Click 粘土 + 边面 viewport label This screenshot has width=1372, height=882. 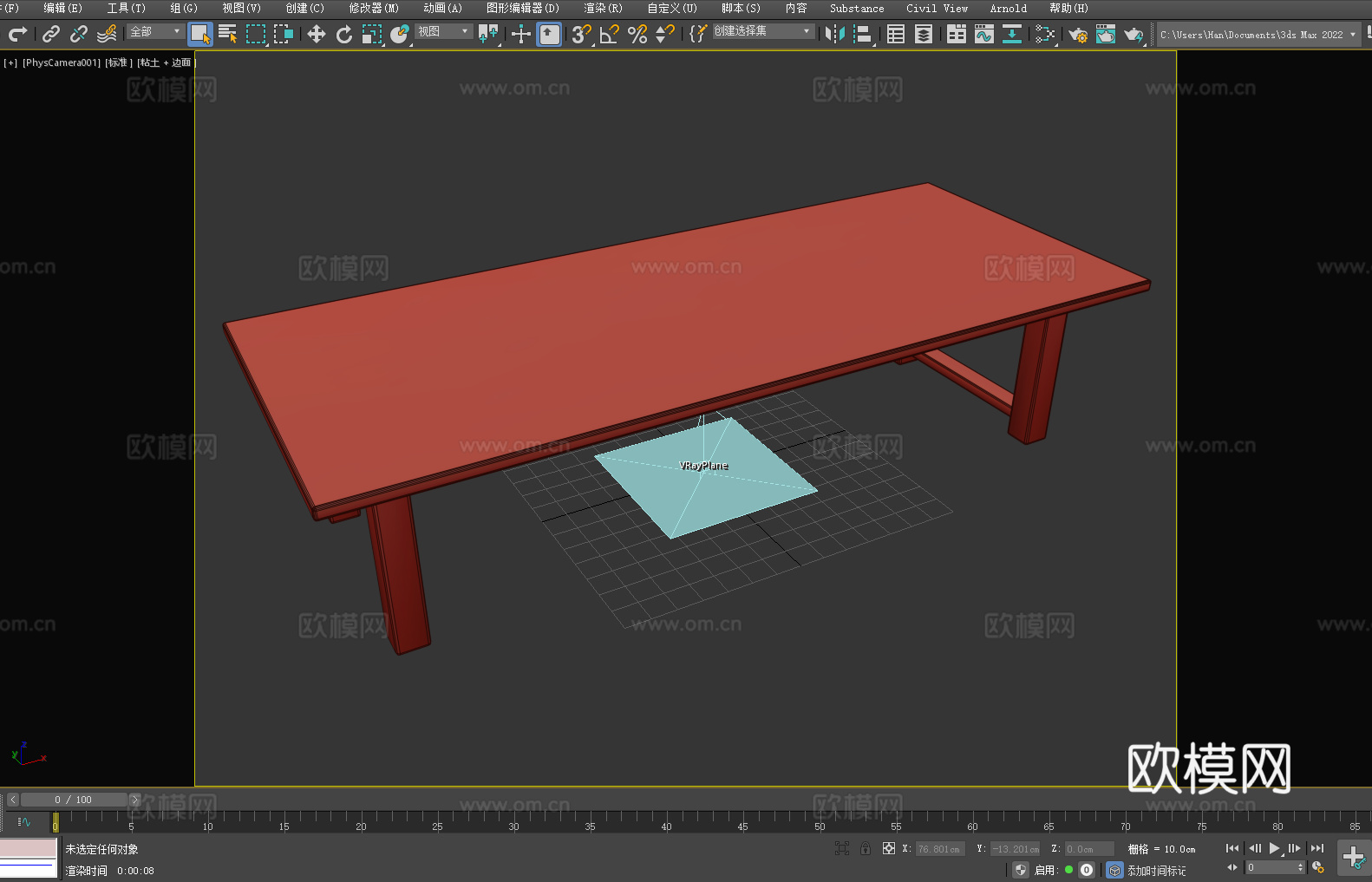(166, 62)
